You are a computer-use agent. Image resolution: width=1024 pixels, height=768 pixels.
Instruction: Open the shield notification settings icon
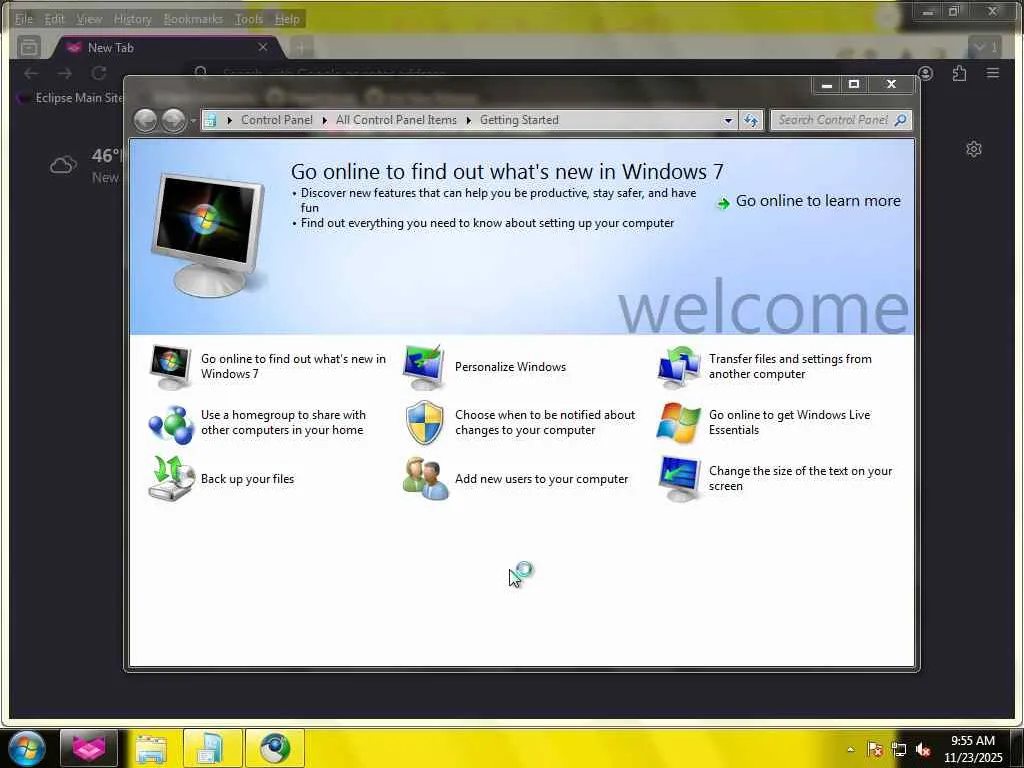point(424,423)
